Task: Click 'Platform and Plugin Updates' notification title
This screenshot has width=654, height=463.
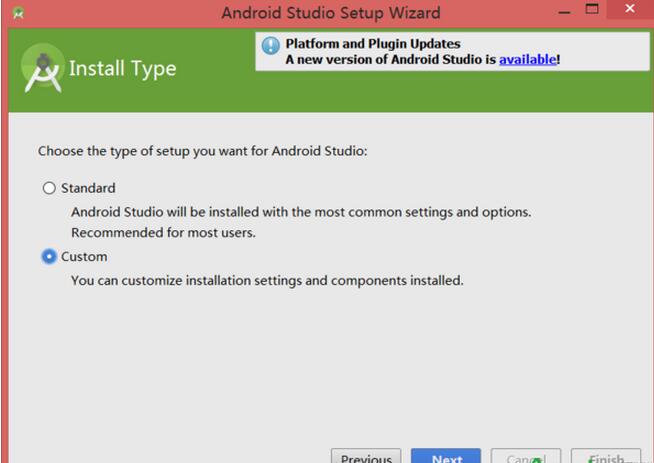Action: point(373,44)
